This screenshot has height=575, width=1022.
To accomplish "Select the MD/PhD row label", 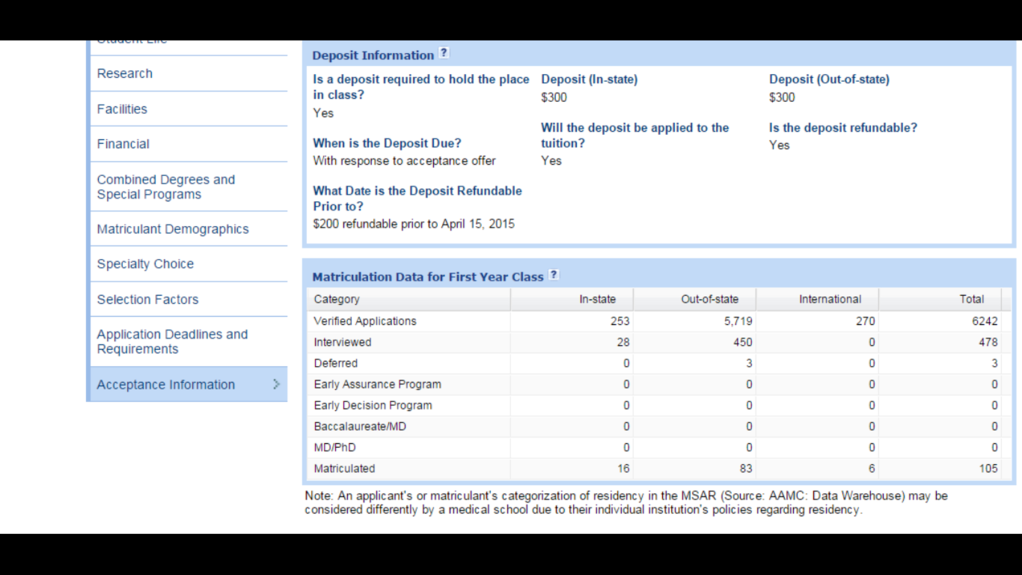I will (335, 448).
